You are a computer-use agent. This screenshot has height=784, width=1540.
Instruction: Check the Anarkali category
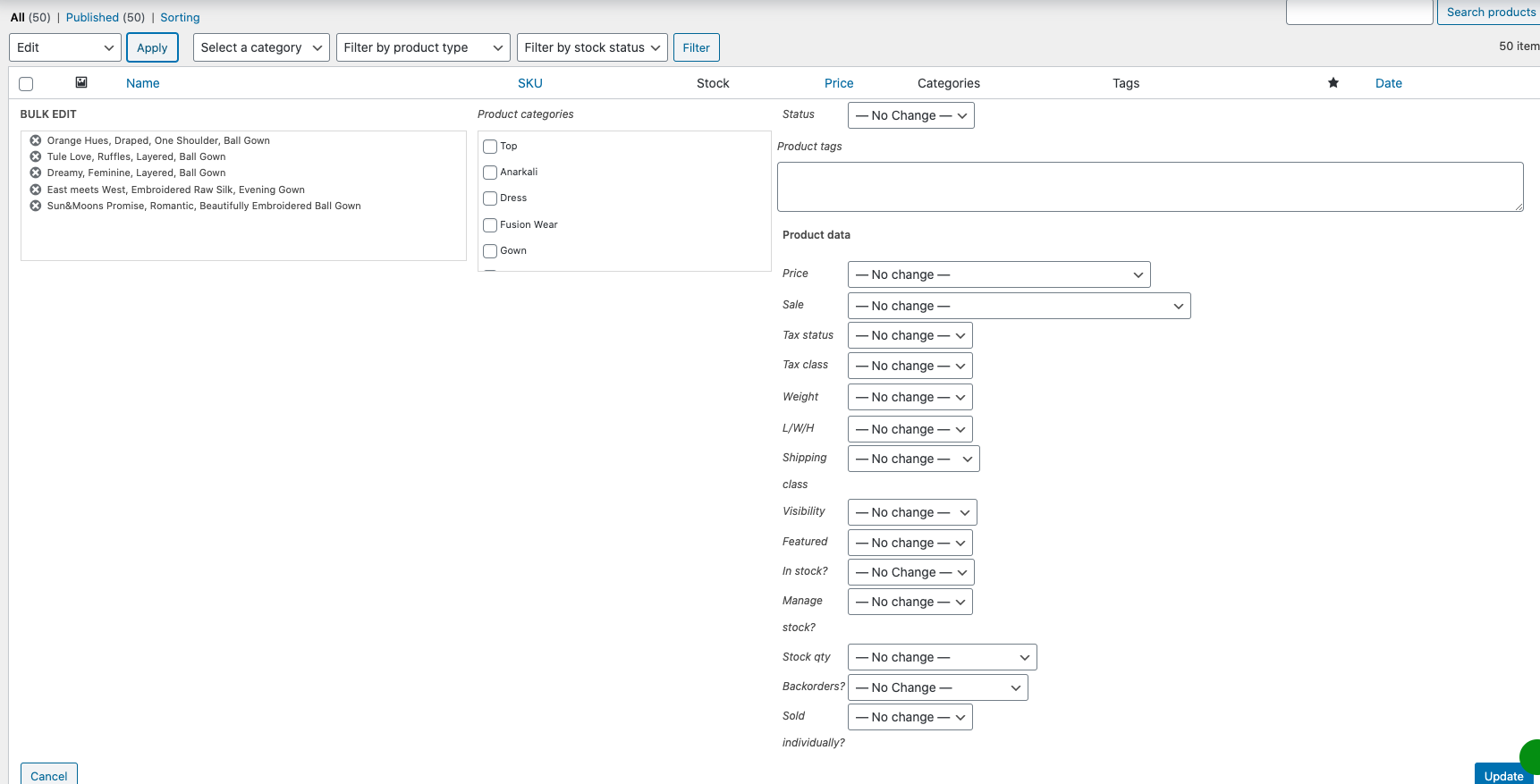point(490,173)
